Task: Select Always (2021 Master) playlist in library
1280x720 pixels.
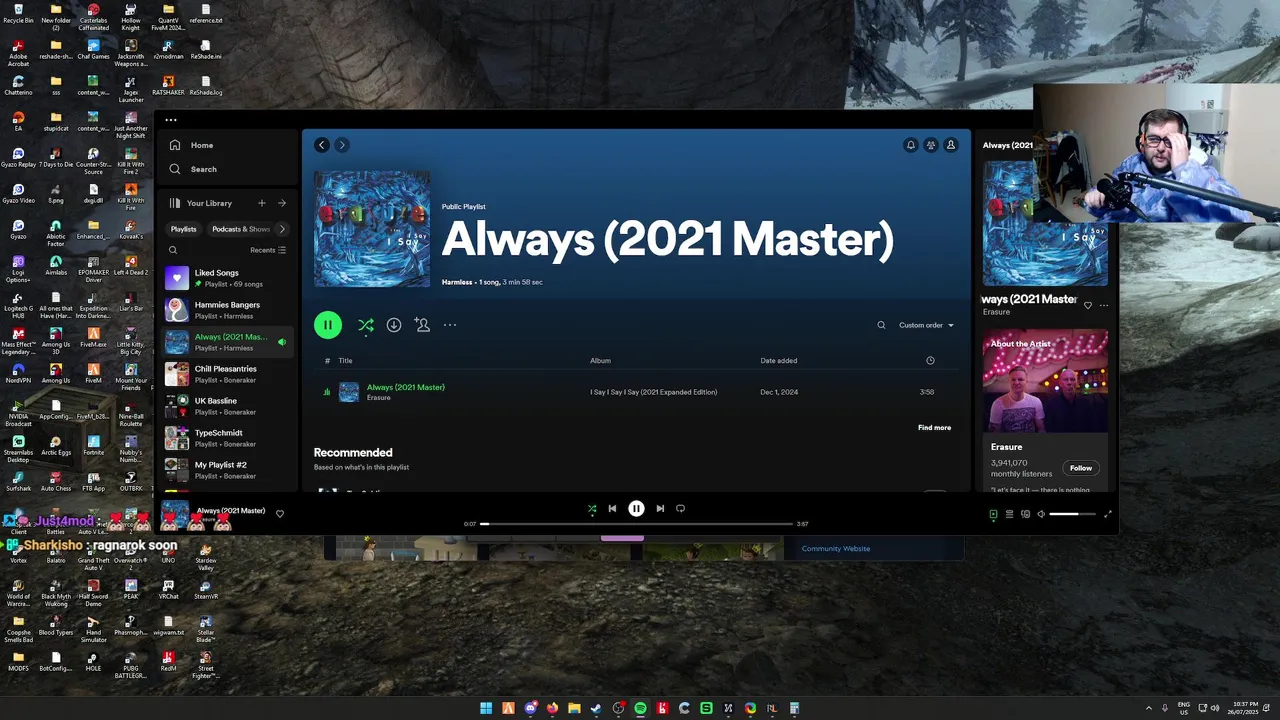Action: (x=227, y=341)
